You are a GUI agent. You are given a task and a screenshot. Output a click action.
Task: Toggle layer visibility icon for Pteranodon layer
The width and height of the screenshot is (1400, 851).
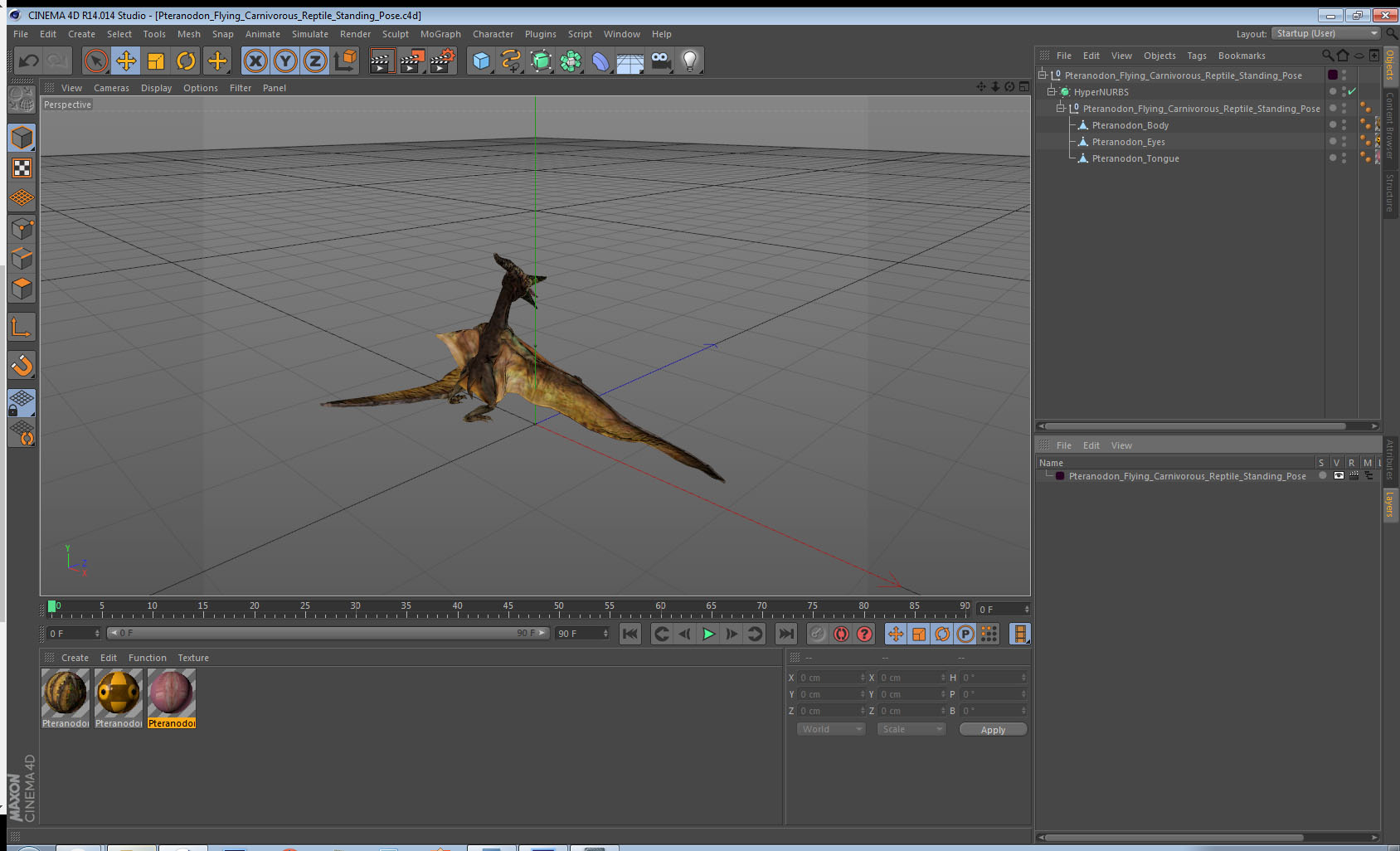point(1339,476)
